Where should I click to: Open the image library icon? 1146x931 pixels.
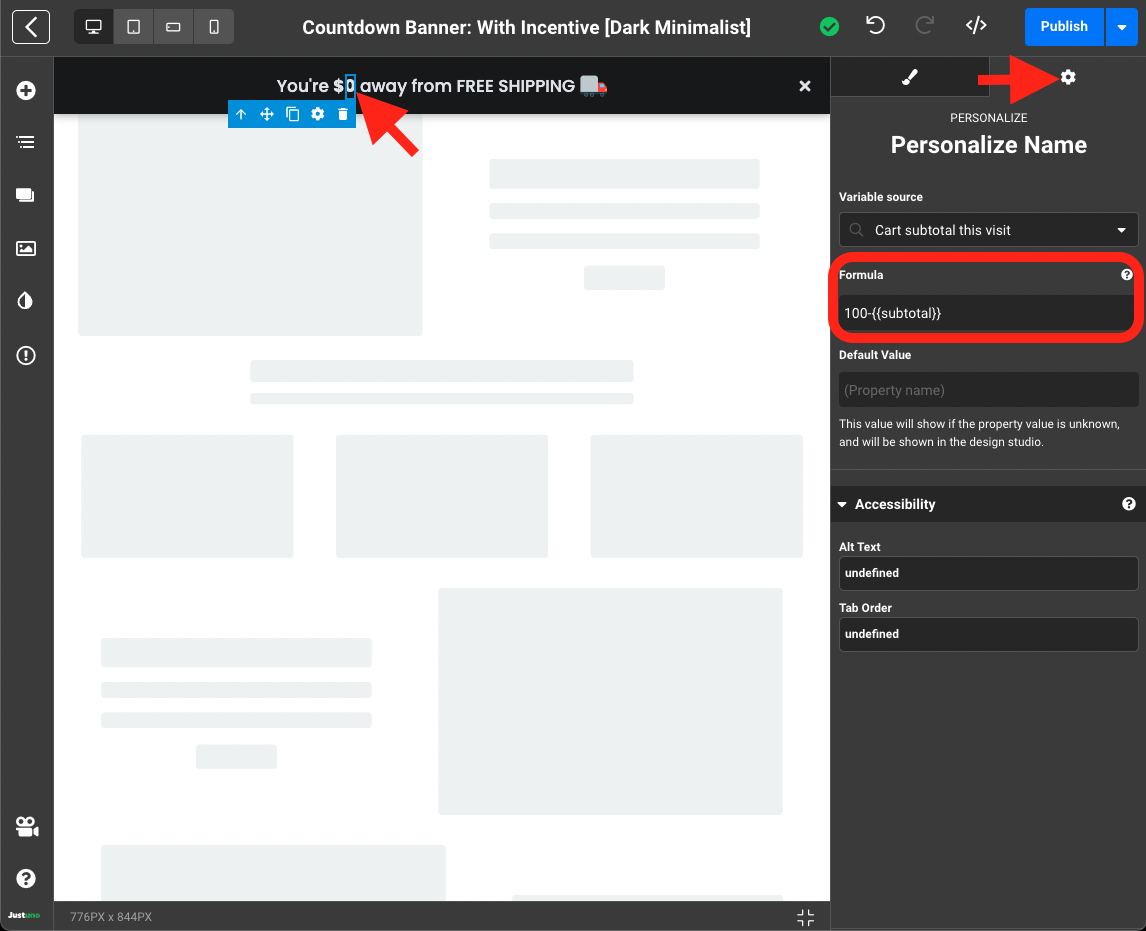pos(26,248)
